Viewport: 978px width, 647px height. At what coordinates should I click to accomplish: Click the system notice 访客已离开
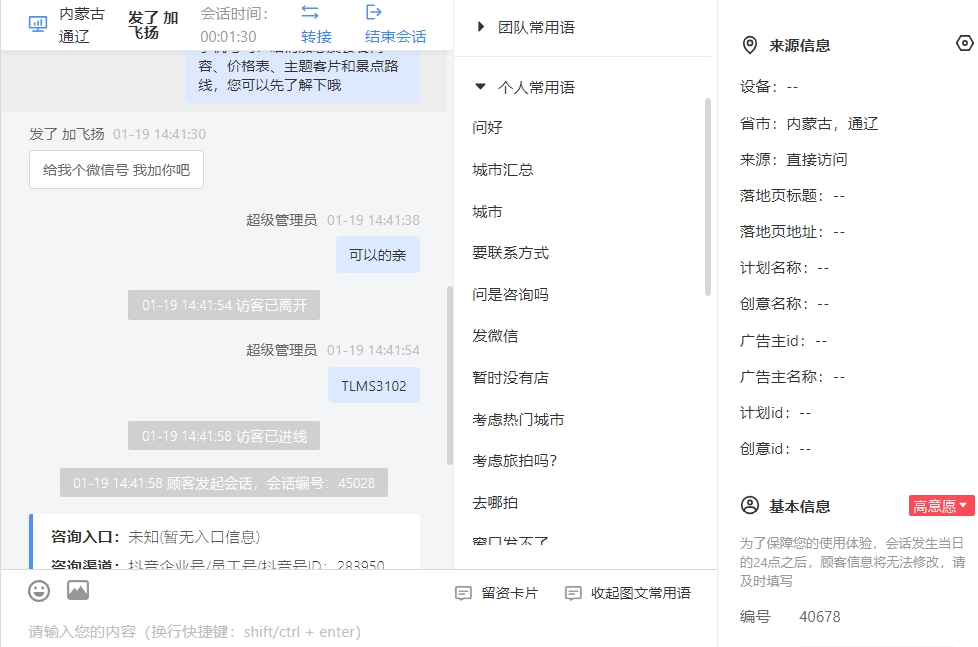pos(224,305)
